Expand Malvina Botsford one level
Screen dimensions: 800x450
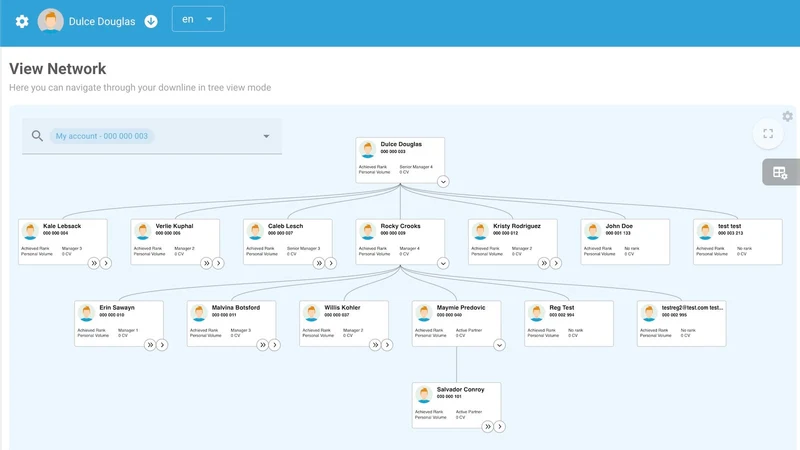[x=274, y=345]
